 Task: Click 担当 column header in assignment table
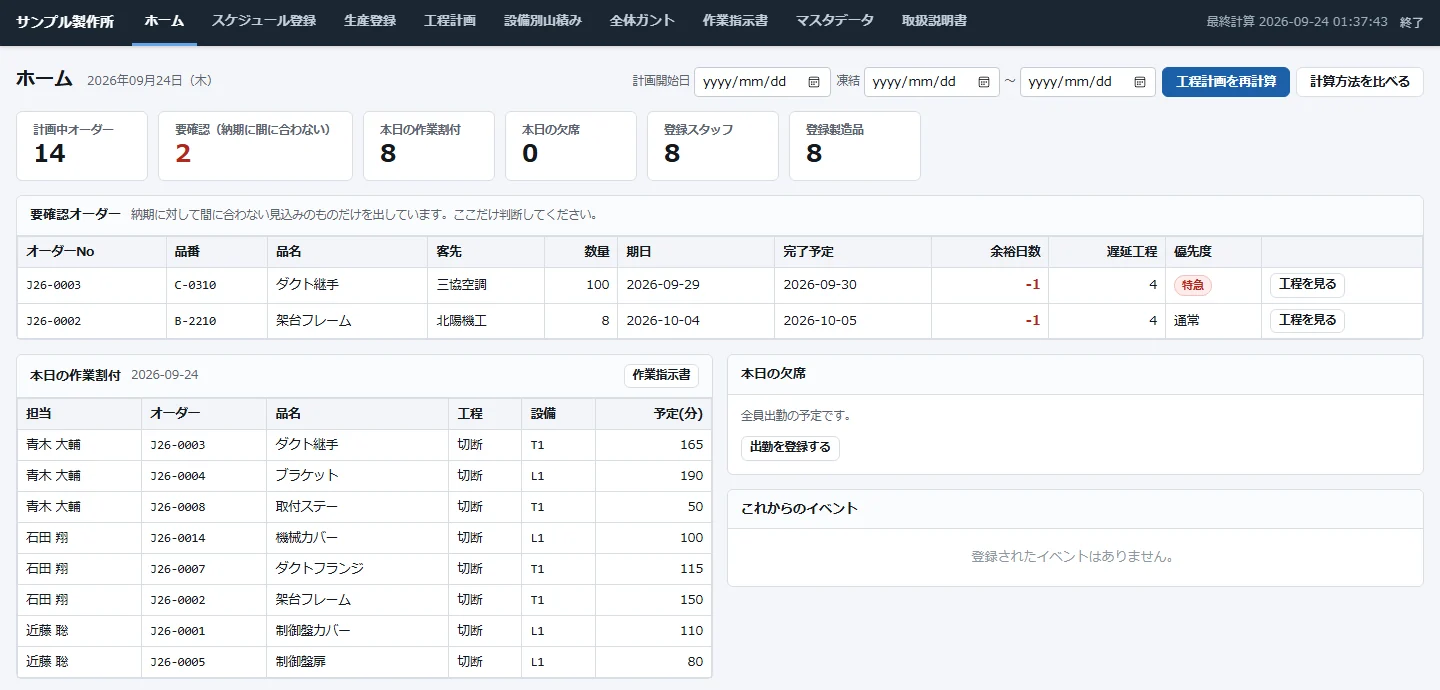click(x=79, y=414)
